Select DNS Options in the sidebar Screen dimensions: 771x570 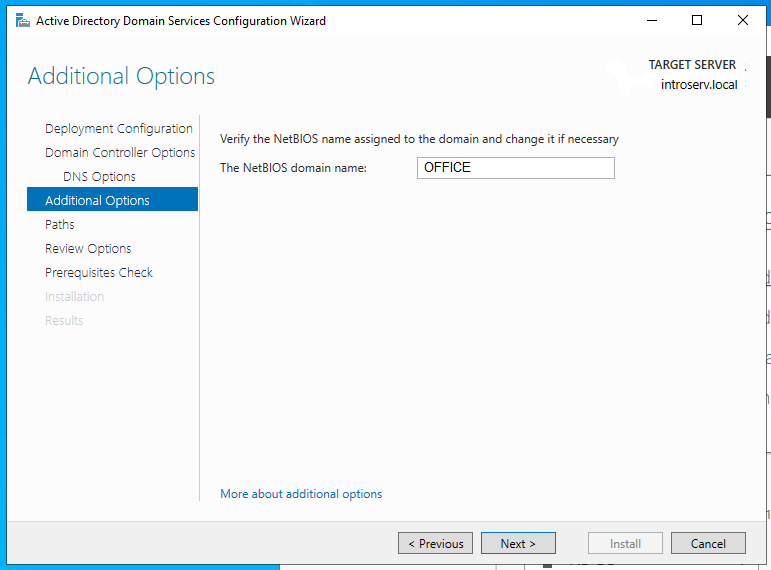(99, 177)
